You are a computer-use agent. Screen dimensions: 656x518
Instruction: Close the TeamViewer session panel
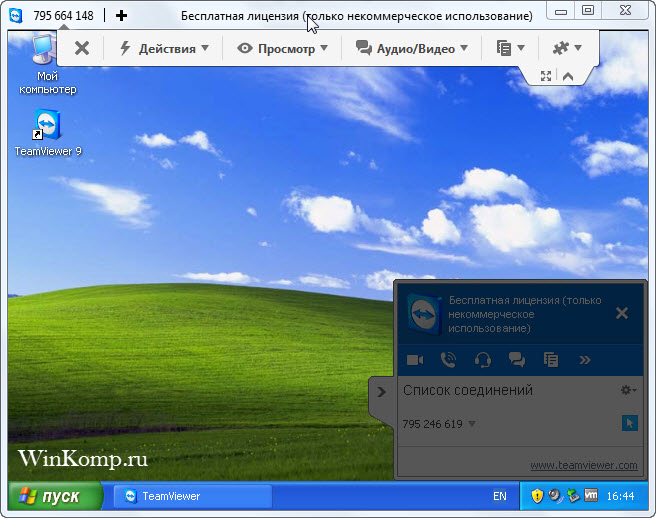coord(622,313)
